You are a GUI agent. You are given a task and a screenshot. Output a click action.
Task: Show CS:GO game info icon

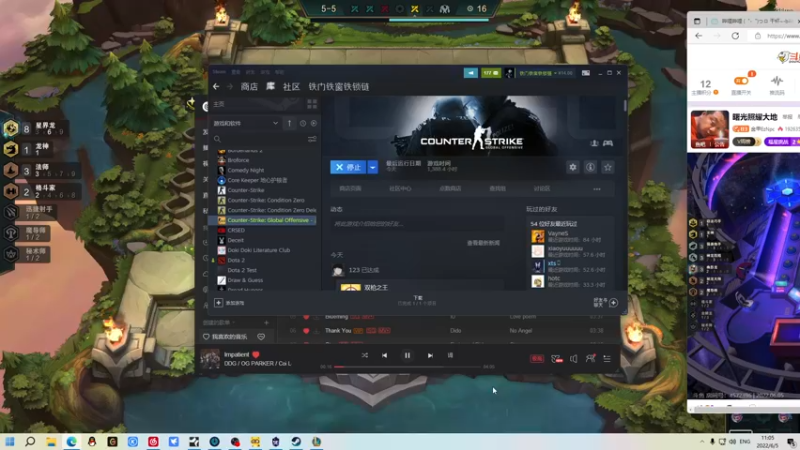point(590,167)
